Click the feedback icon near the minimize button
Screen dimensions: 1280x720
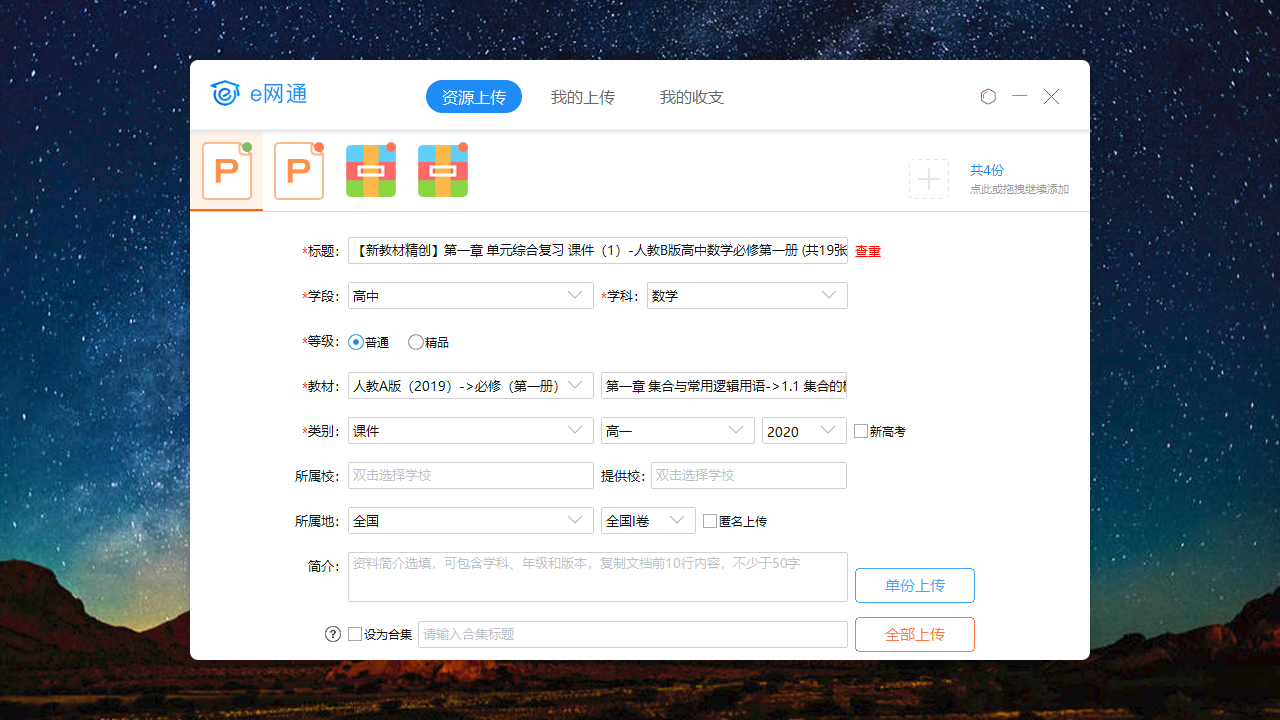[988, 96]
